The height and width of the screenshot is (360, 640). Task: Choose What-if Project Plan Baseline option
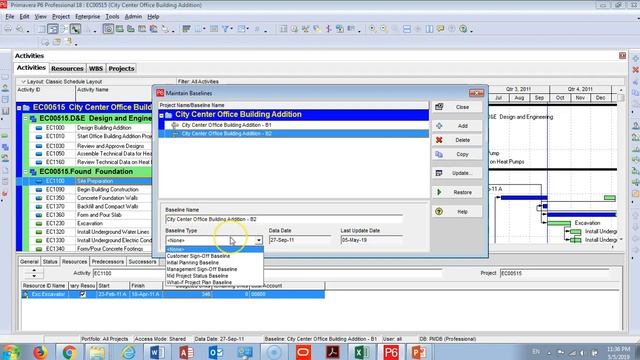coord(199,282)
